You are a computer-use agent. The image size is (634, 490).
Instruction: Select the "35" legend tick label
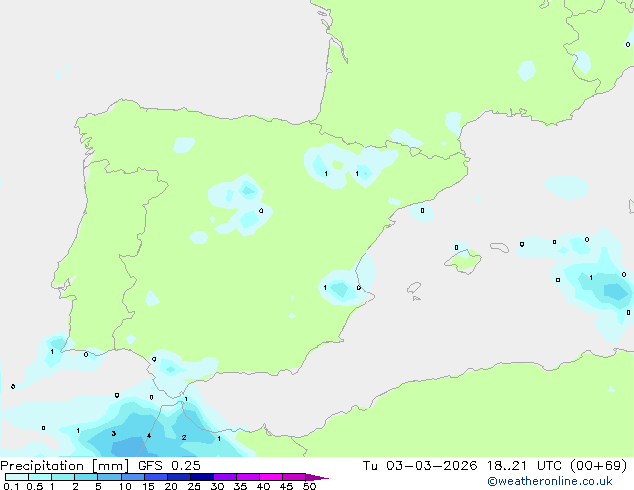click(240, 486)
